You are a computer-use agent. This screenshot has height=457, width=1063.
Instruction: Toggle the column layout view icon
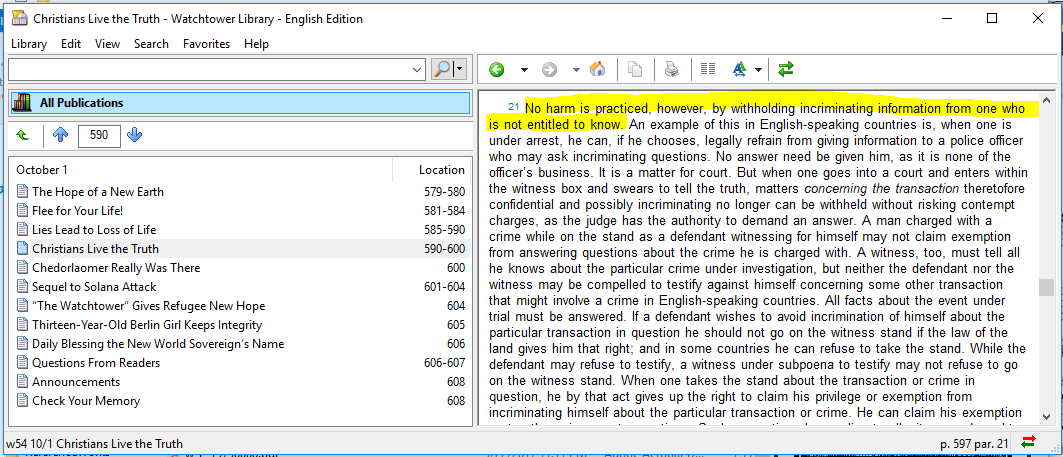click(708, 69)
